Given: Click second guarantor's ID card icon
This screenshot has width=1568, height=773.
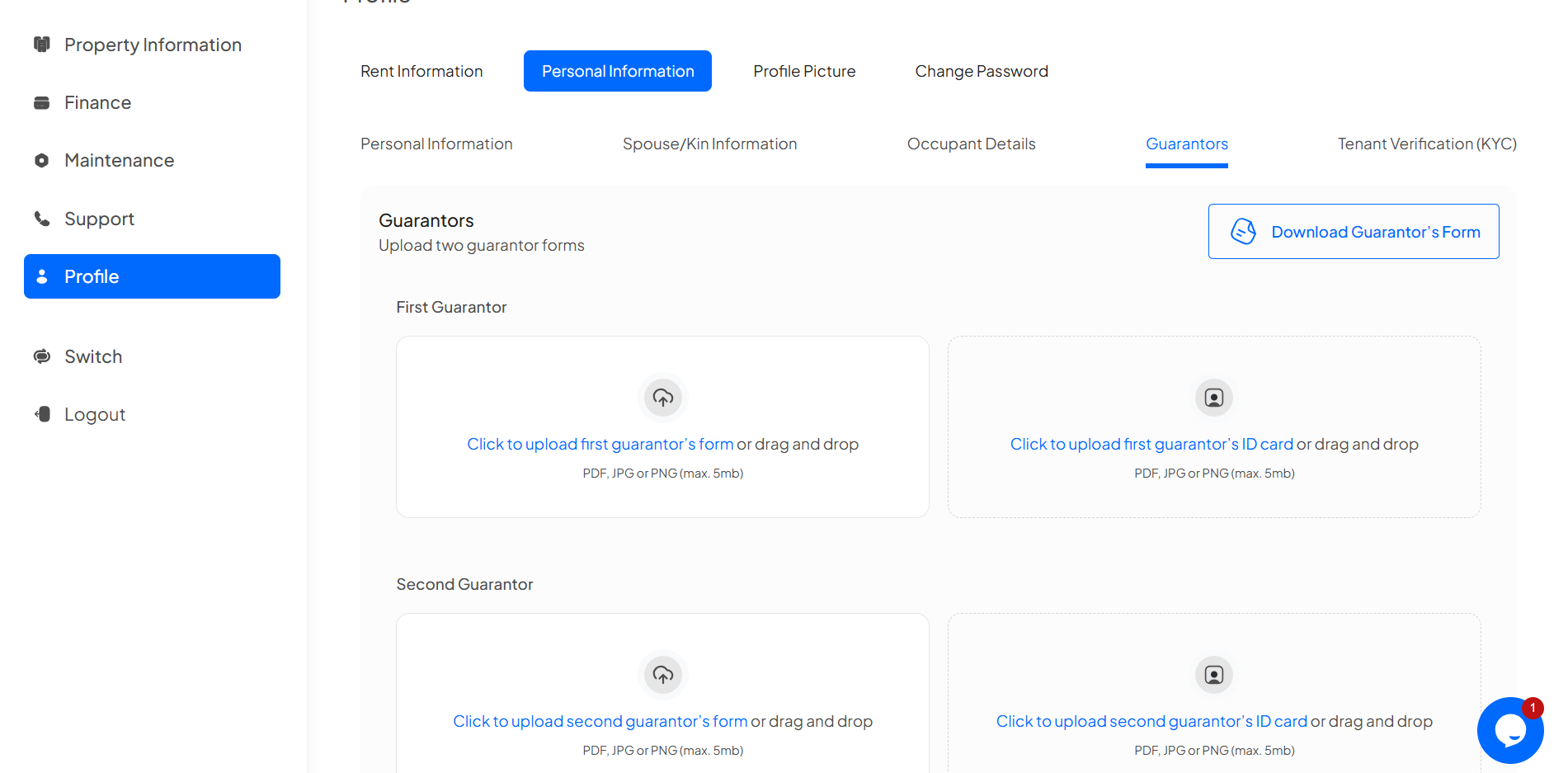Looking at the screenshot, I should click(x=1214, y=675).
